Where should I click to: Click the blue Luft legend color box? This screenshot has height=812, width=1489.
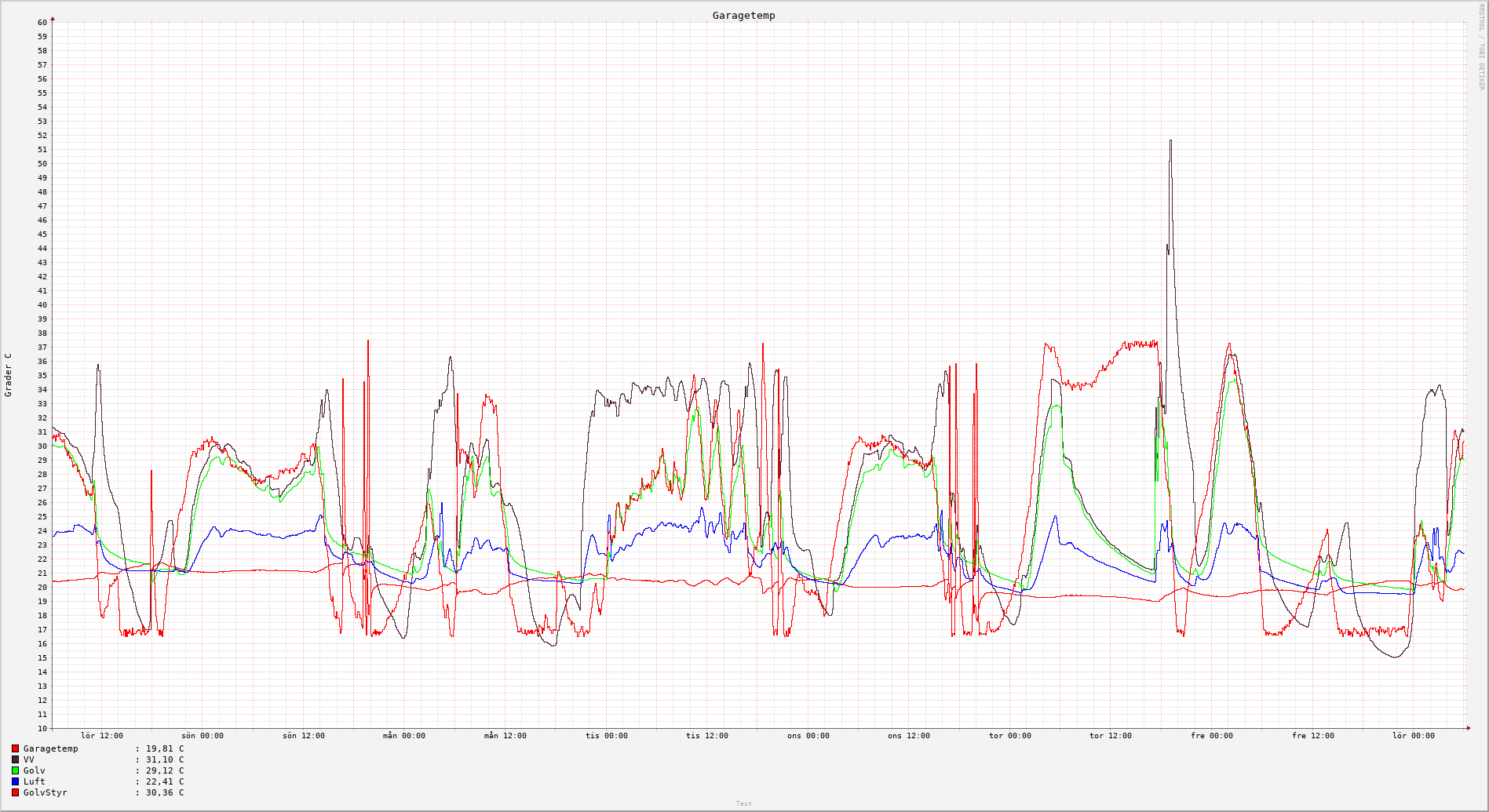coord(15,782)
